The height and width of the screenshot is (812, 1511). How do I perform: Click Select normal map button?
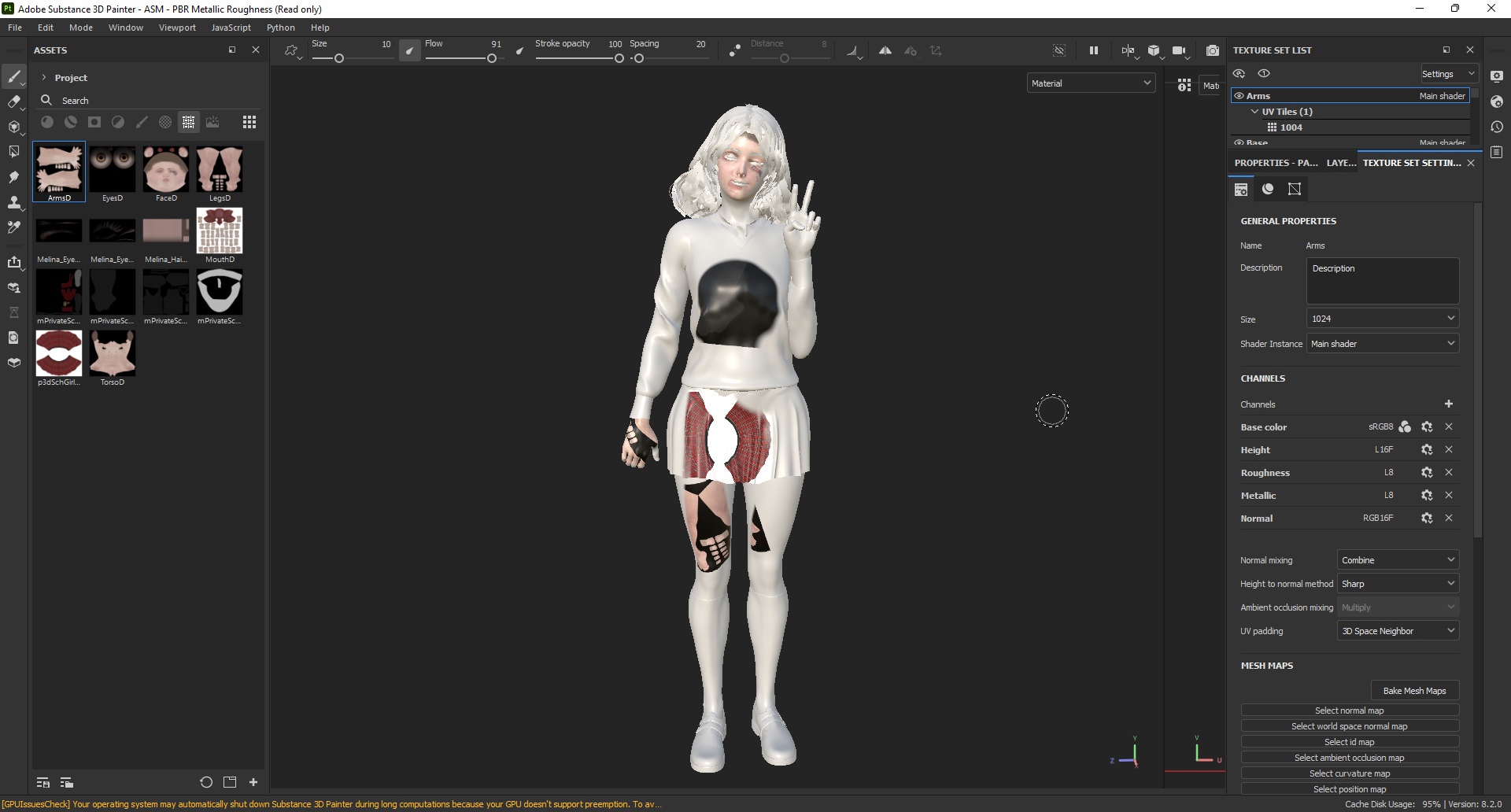1350,710
